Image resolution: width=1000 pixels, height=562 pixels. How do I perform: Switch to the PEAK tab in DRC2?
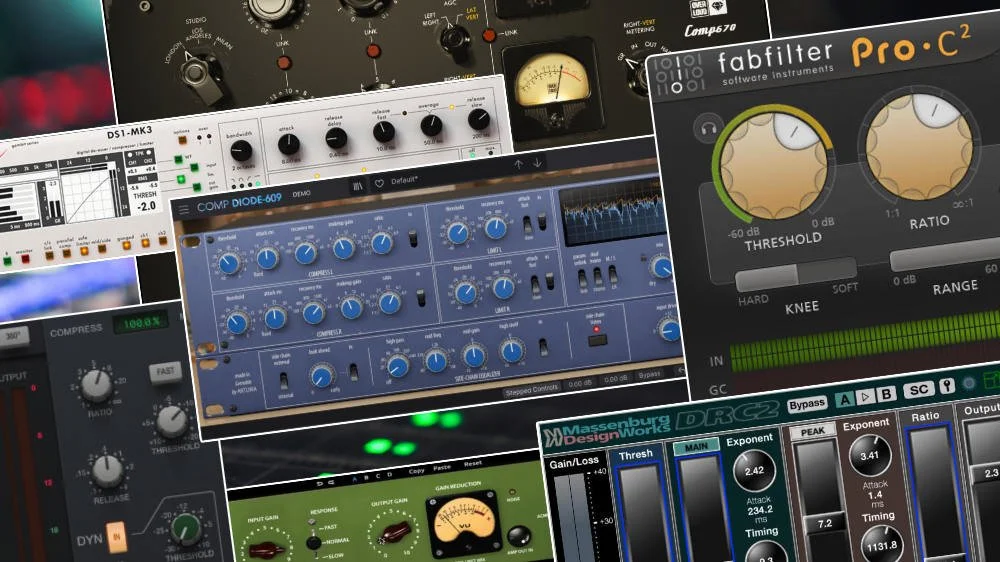[812, 432]
